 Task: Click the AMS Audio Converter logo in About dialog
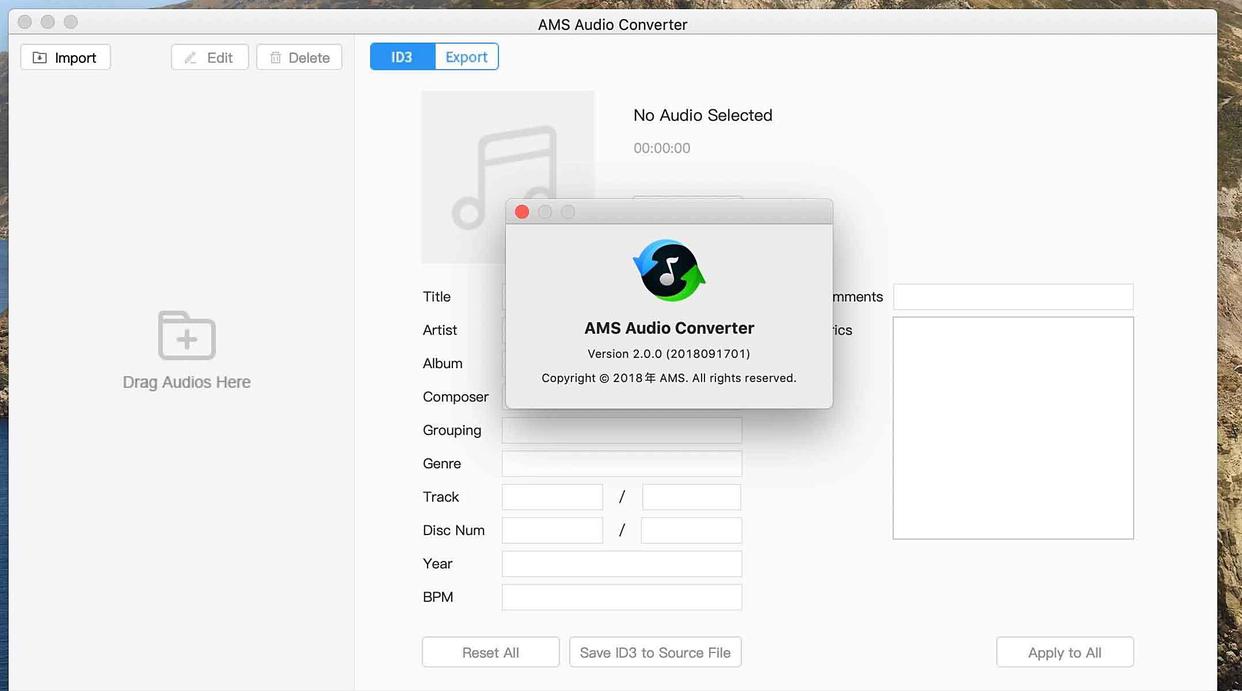pos(669,270)
